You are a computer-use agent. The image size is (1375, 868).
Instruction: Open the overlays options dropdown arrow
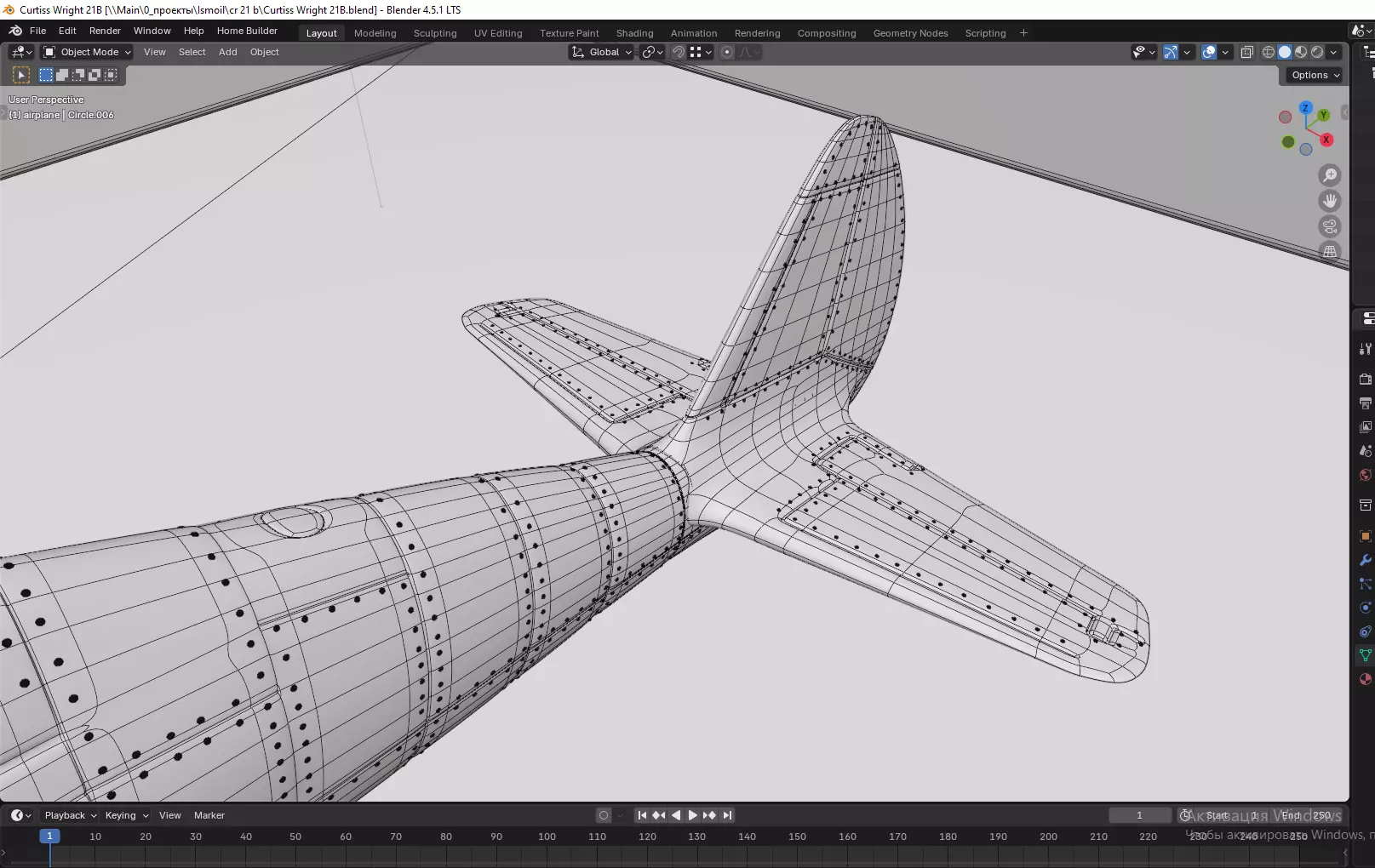click(1225, 52)
